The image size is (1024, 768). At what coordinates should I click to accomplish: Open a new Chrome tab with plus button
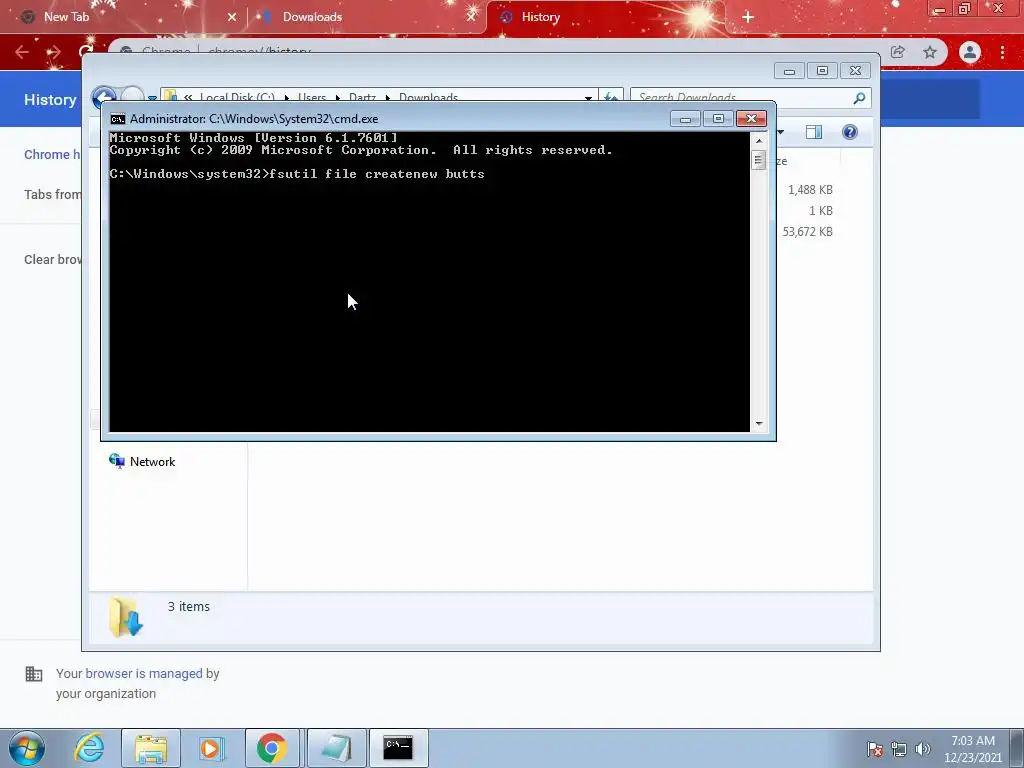pyautogui.click(x=748, y=17)
